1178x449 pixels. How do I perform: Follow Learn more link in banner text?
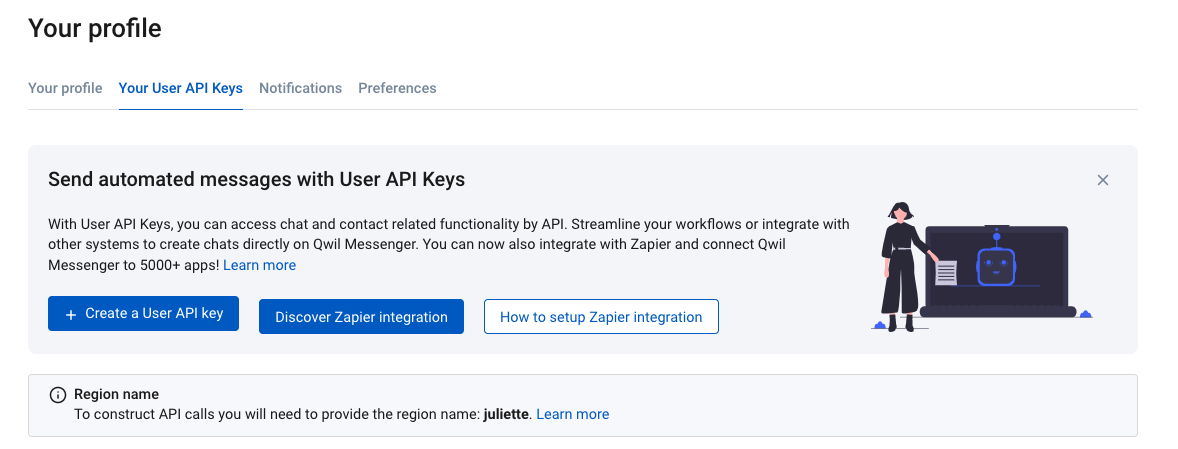[259, 265]
